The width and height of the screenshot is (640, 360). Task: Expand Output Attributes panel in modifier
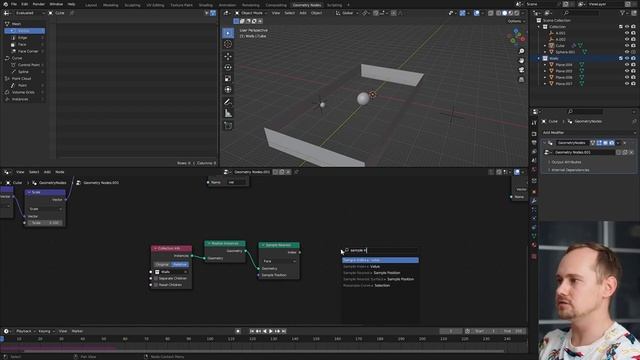click(566, 162)
